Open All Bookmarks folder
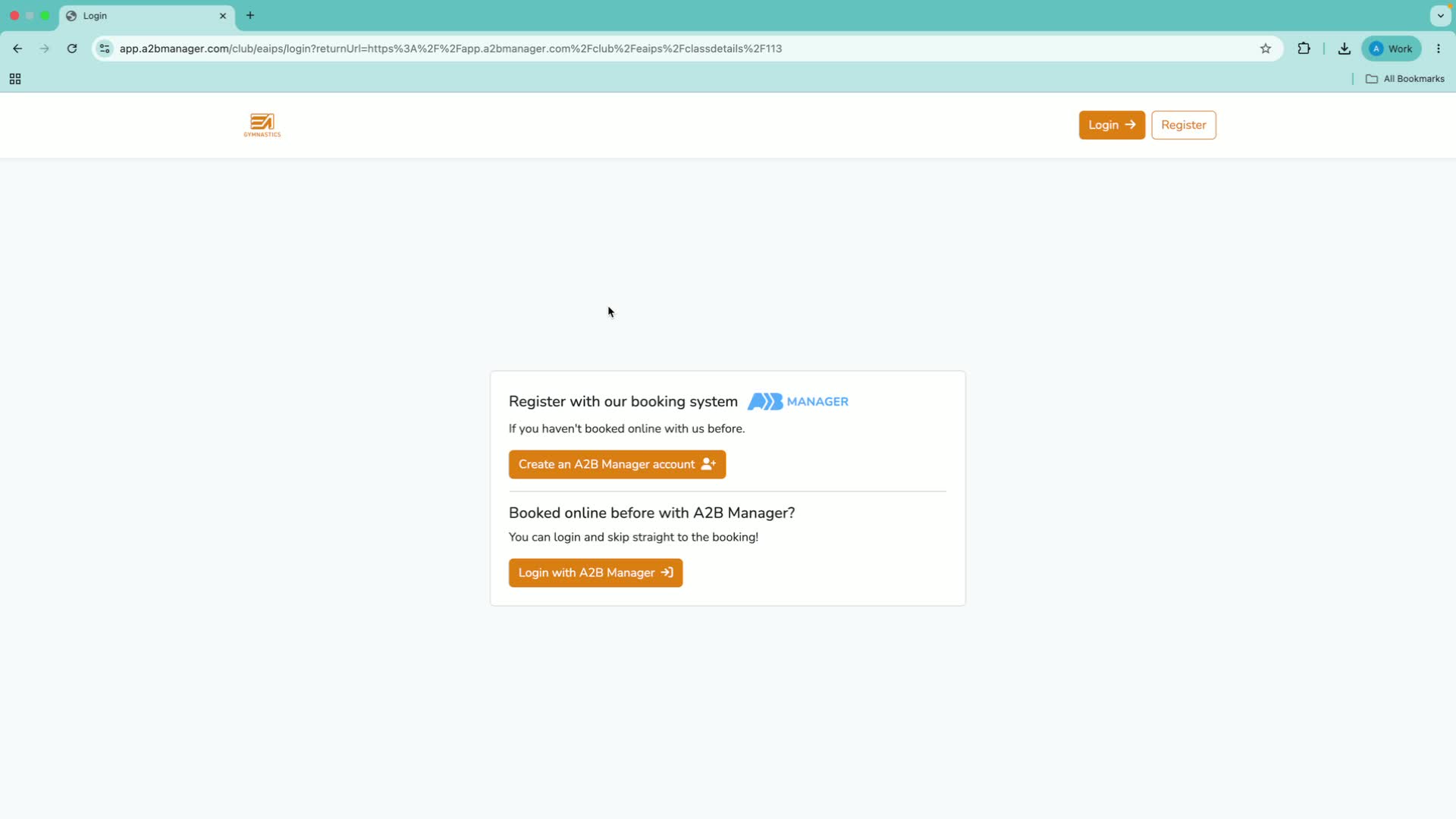The image size is (1456, 819). (1405, 79)
